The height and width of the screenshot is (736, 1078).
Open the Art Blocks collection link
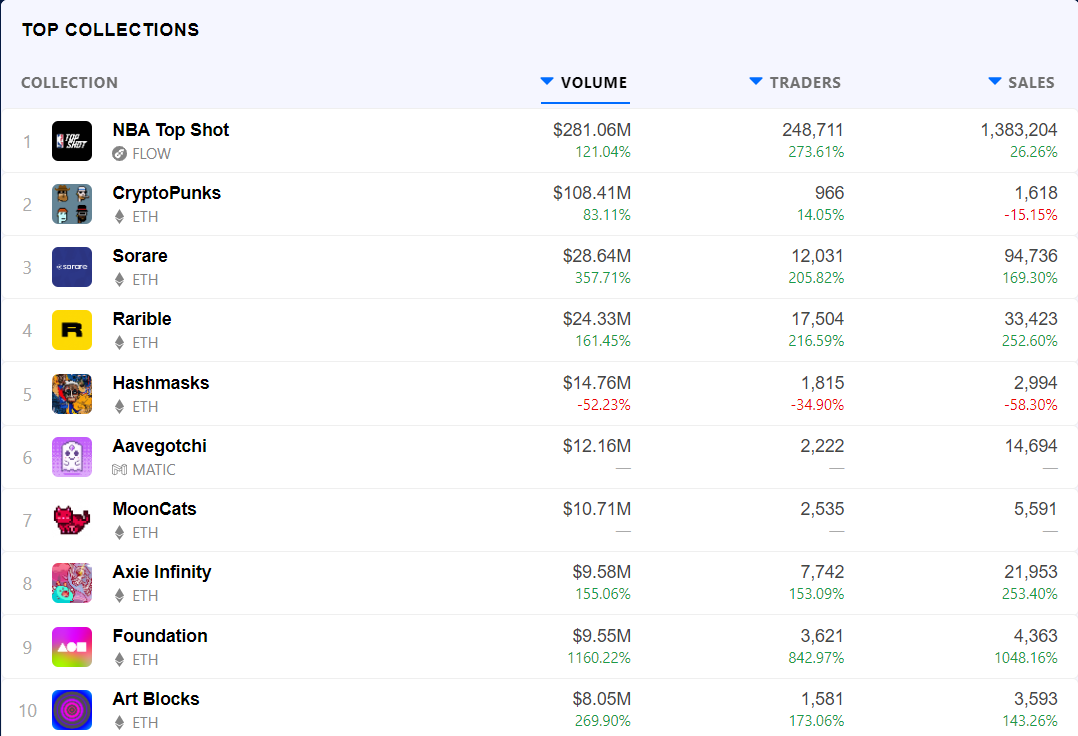[x=156, y=699]
